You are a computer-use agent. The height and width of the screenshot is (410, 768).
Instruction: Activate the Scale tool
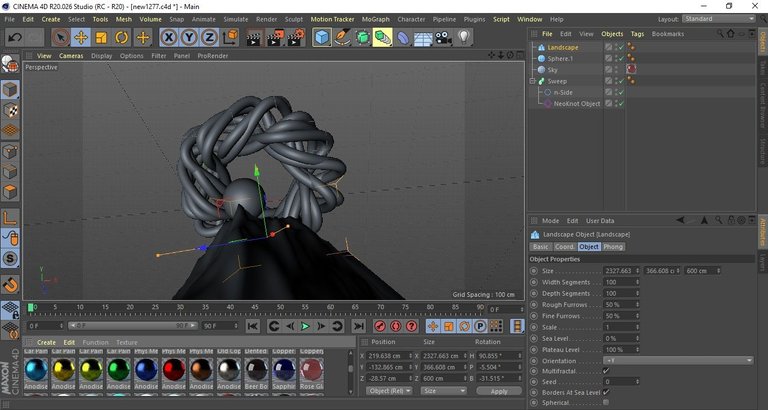(x=101, y=37)
